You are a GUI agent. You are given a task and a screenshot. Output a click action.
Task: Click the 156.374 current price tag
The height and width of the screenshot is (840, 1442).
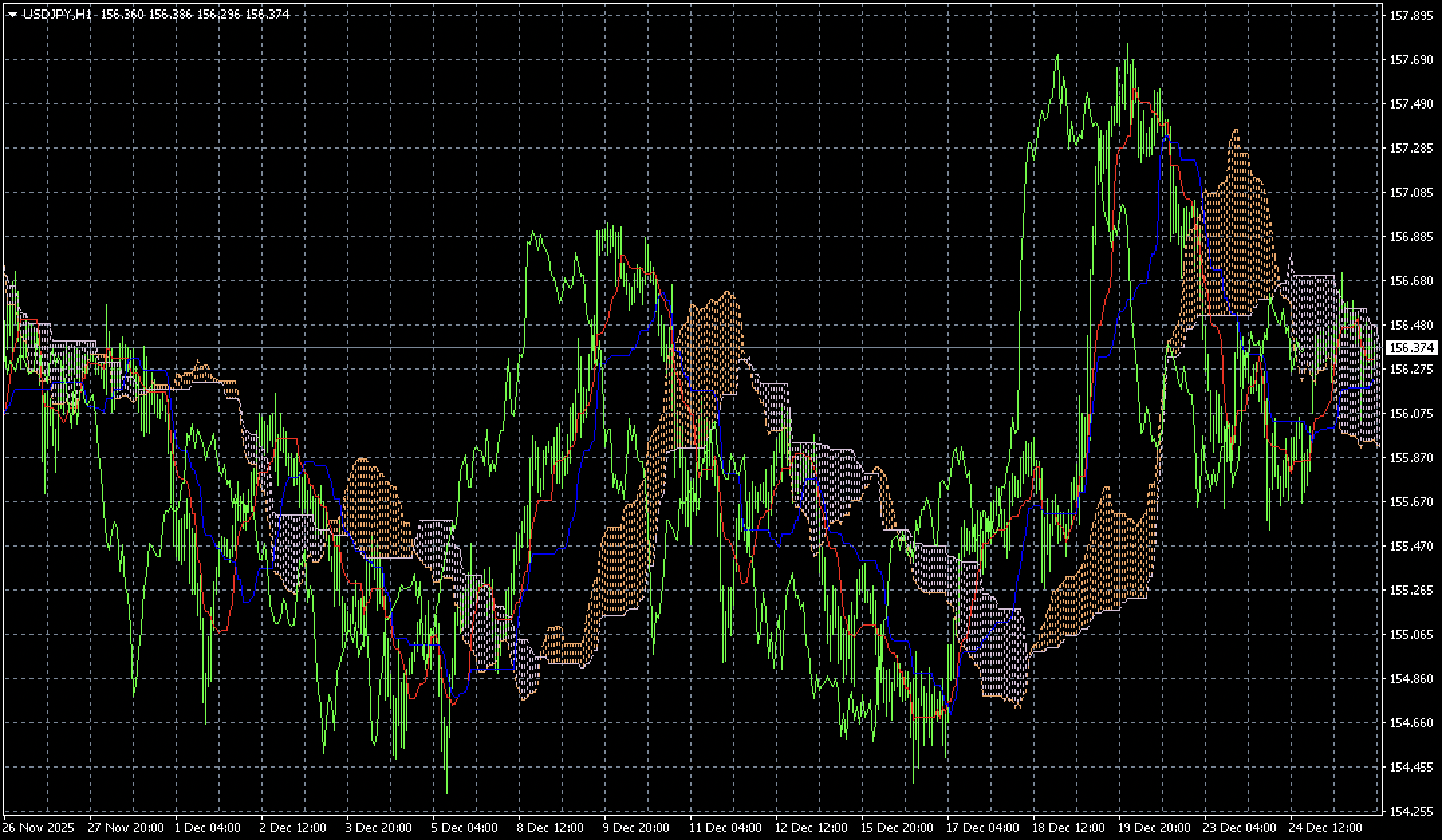click(x=1411, y=348)
